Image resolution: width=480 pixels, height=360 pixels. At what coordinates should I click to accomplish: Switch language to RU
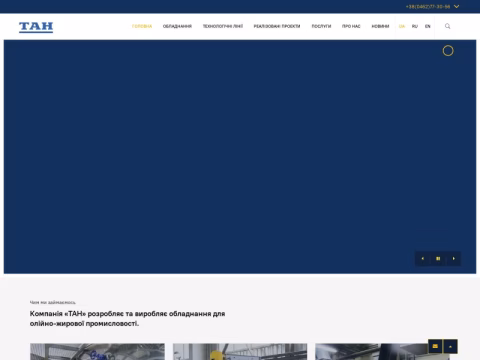coord(415,26)
